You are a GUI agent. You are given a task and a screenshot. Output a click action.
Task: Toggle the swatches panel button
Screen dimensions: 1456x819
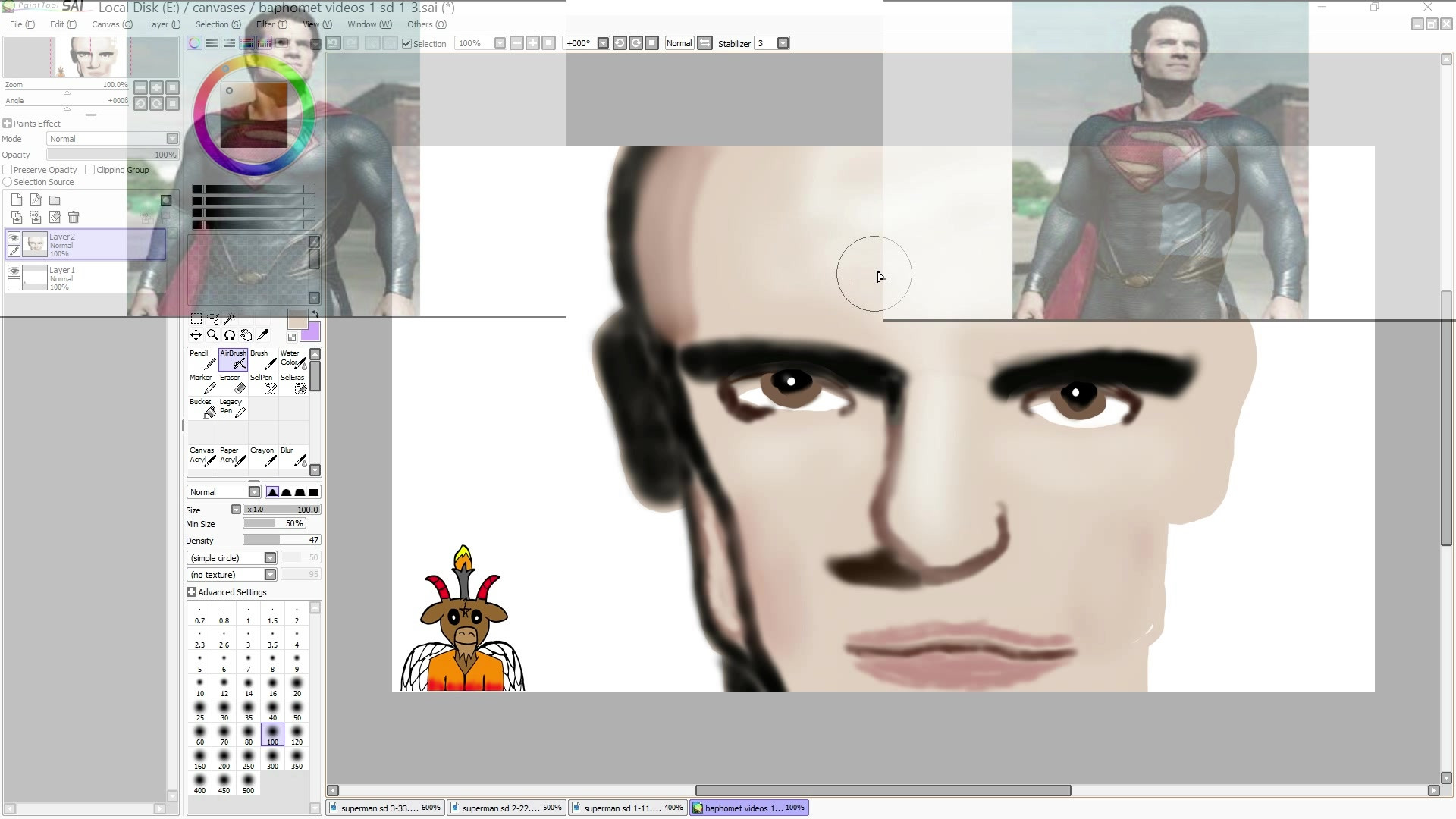(264, 43)
